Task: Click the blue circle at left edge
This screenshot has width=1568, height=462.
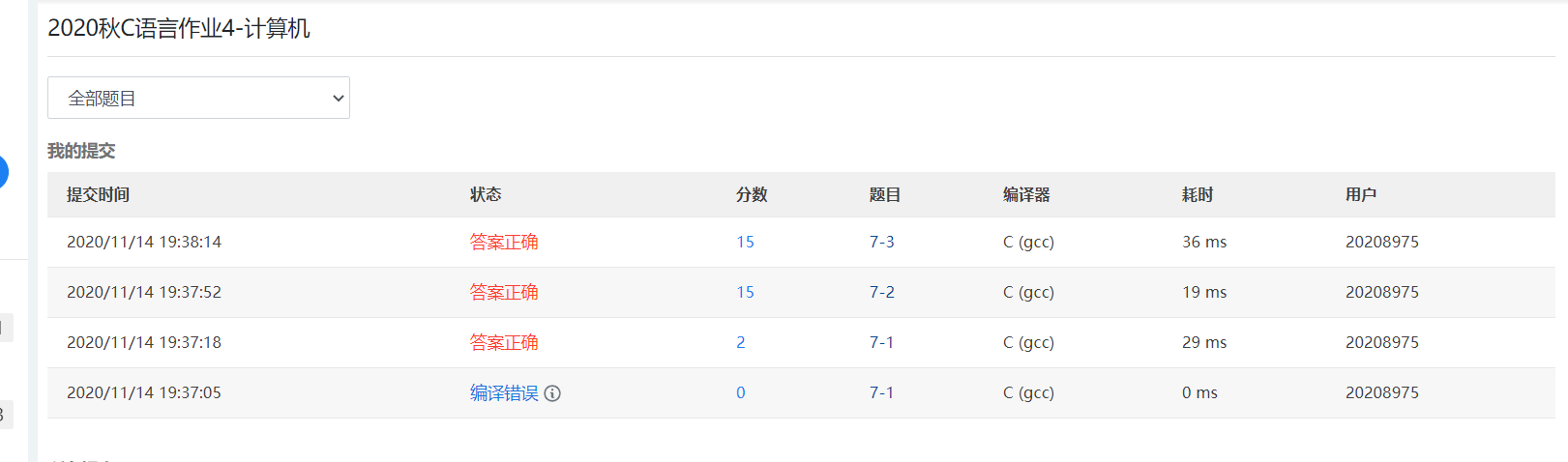Action: click(x=3, y=172)
